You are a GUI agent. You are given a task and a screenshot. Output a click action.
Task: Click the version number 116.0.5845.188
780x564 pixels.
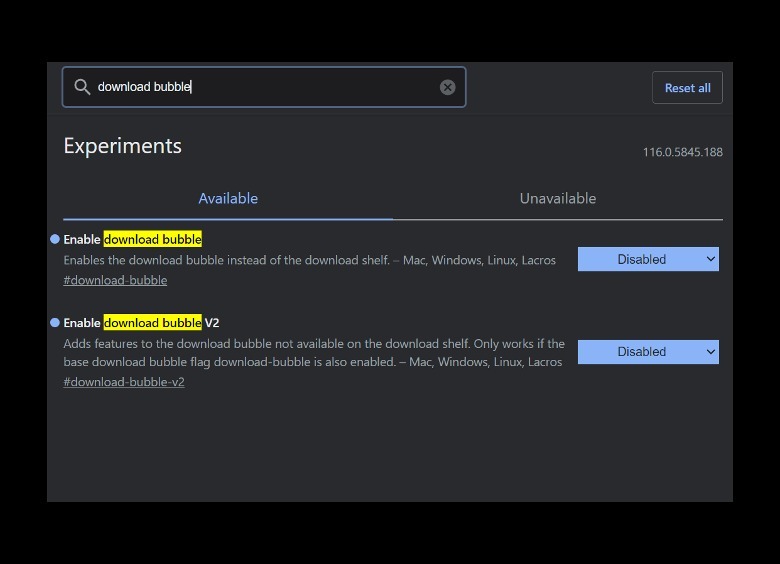tap(682, 152)
